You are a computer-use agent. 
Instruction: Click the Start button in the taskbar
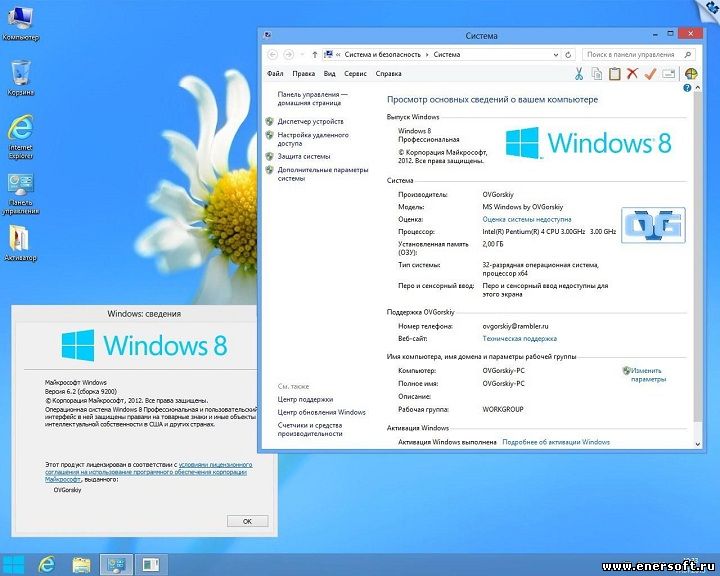click(x=13, y=565)
